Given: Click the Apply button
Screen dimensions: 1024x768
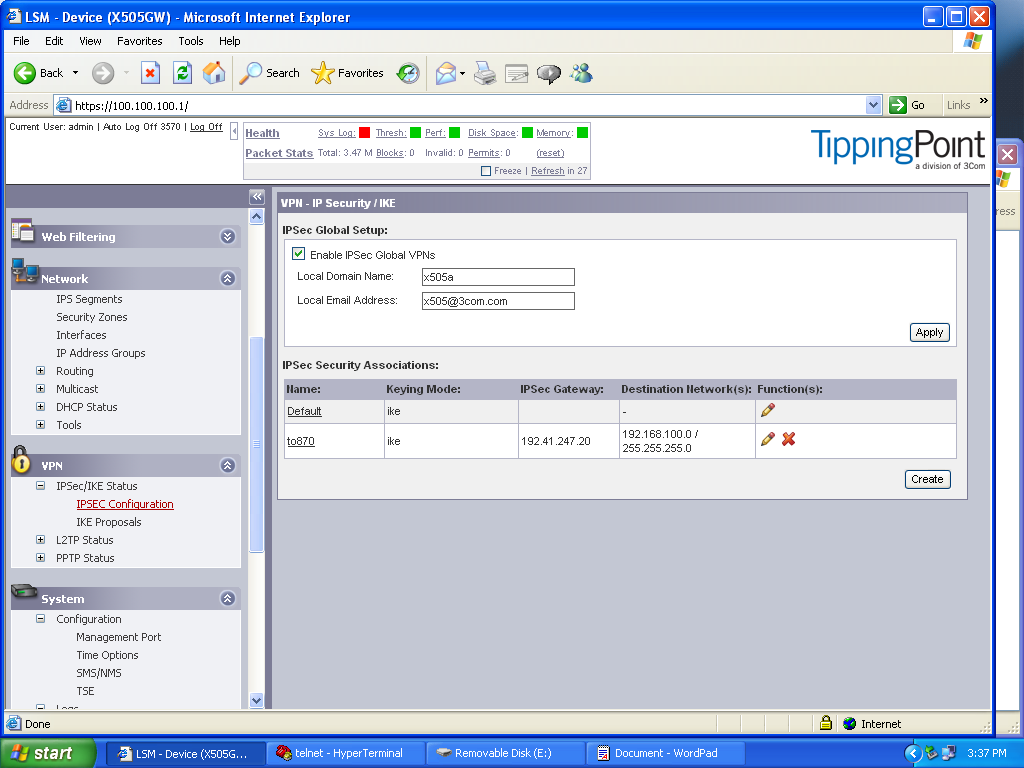Looking at the screenshot, I should pos(929,332).
